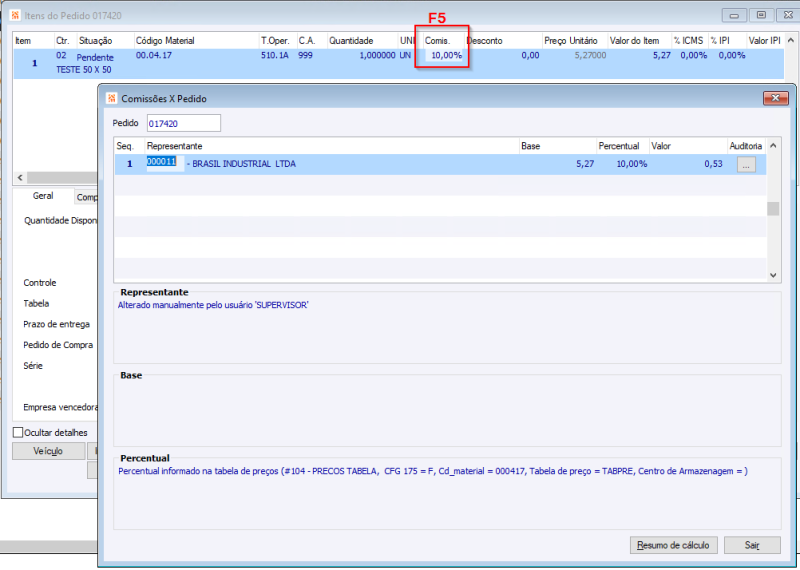Minimize the Itens do Pedido window
Screen dimensions: 800x570
click(x=734, y=15)
